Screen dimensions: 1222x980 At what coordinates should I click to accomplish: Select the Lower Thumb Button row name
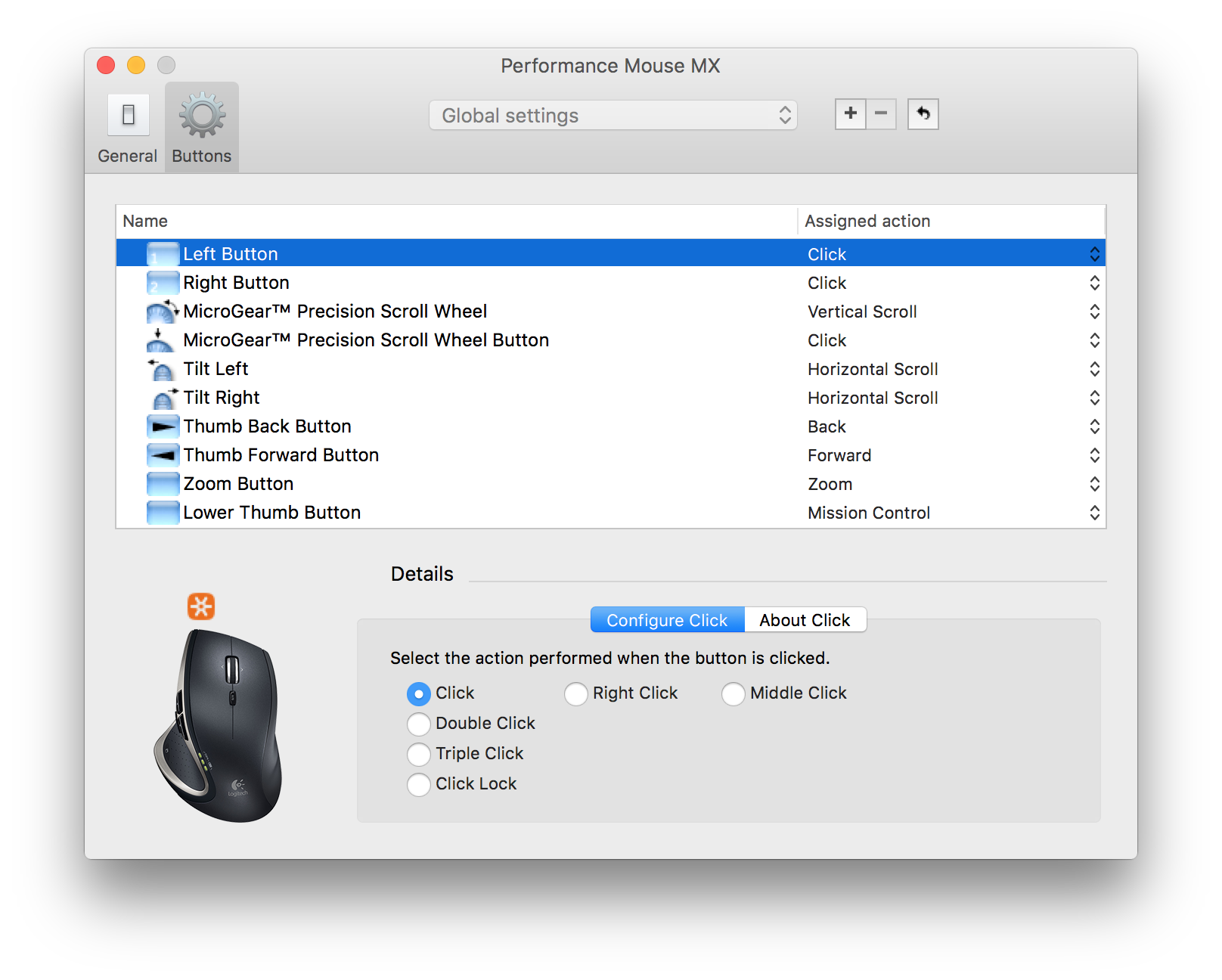point(272,513)
